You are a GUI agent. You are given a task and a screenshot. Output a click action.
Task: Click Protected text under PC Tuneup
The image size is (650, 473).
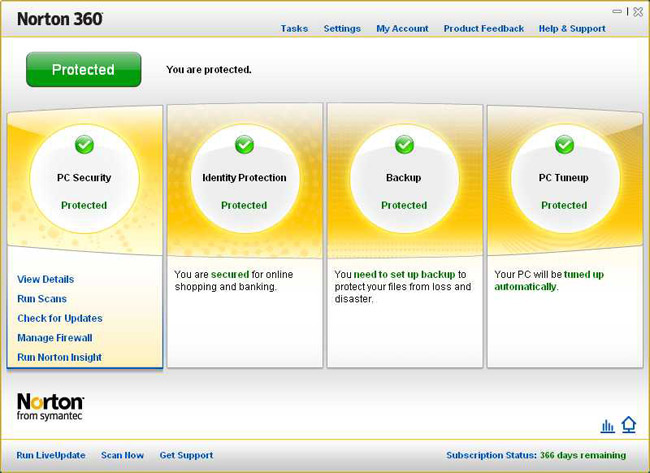[564, 205]
